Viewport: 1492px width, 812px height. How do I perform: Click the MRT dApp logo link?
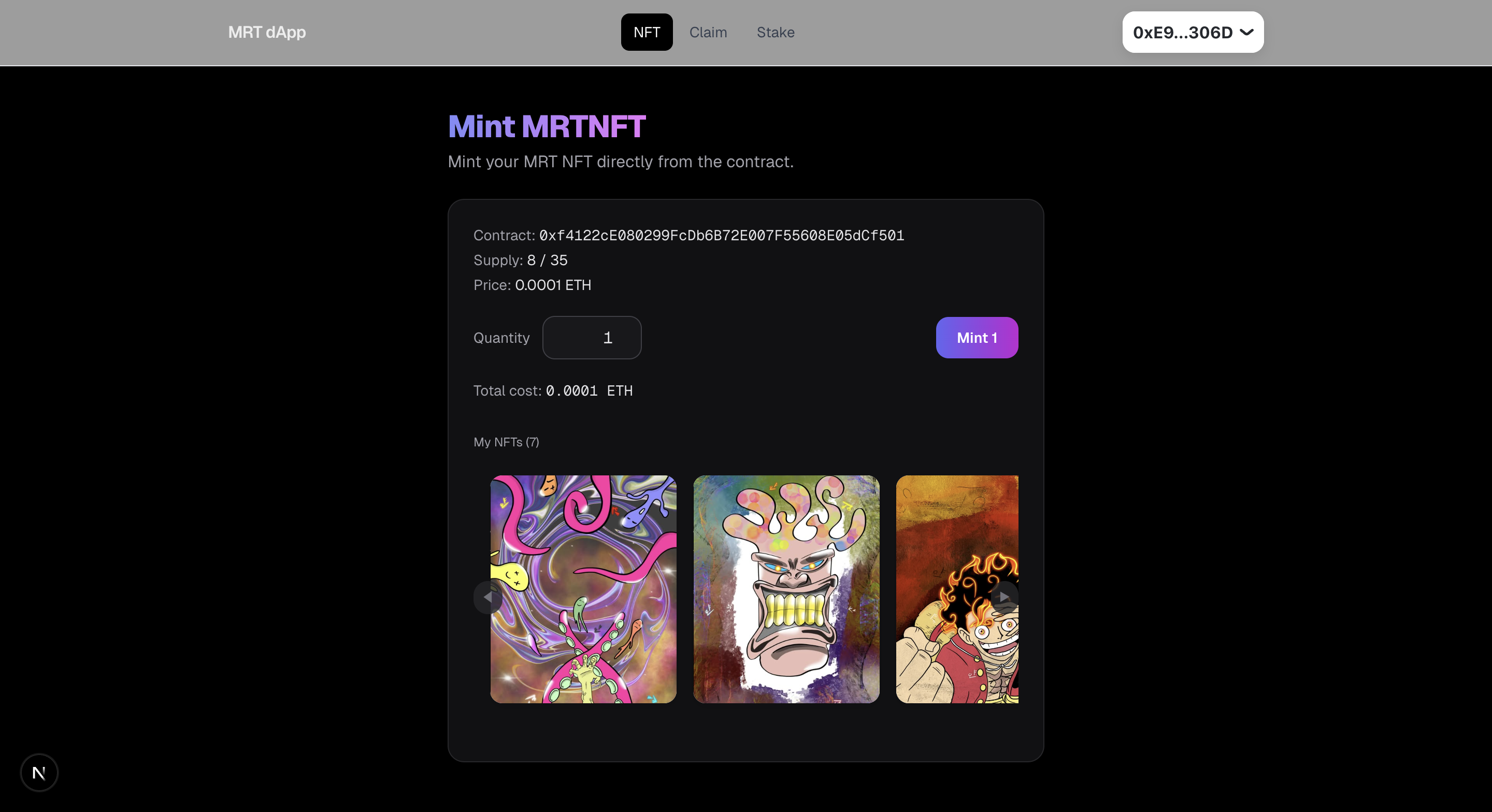[266, 33]
